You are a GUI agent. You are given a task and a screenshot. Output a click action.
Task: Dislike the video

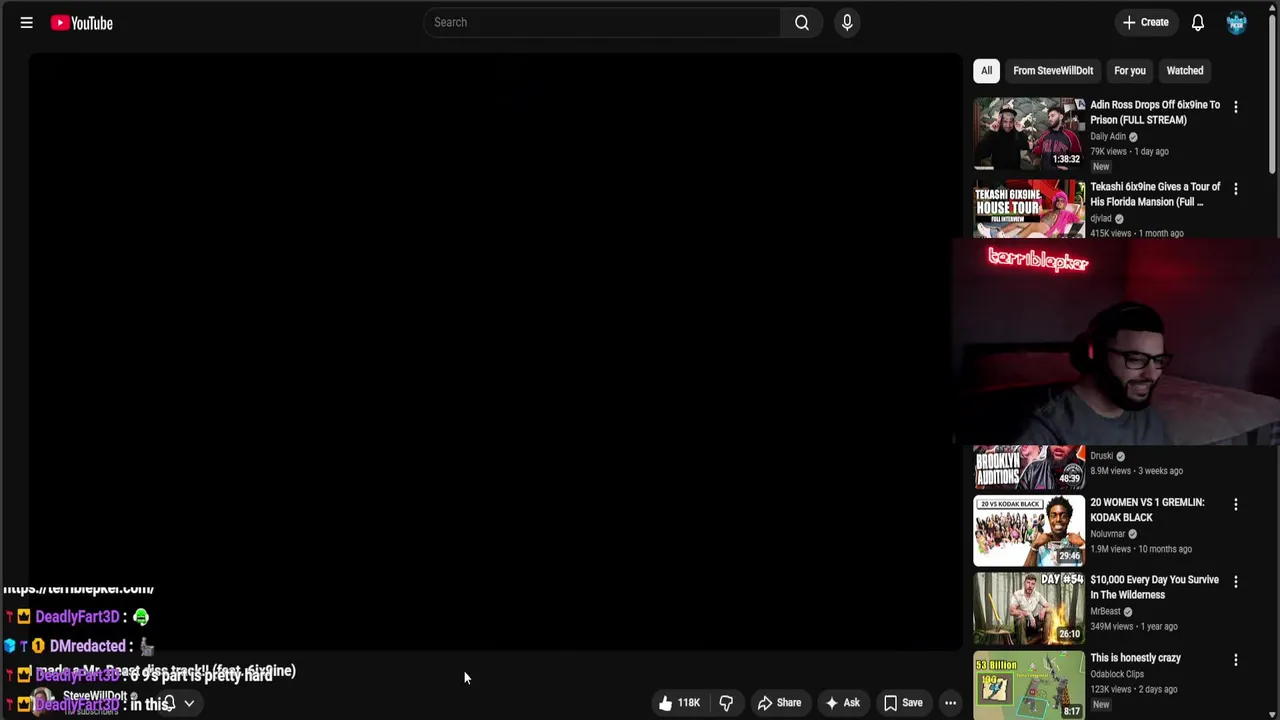(726, 703)
